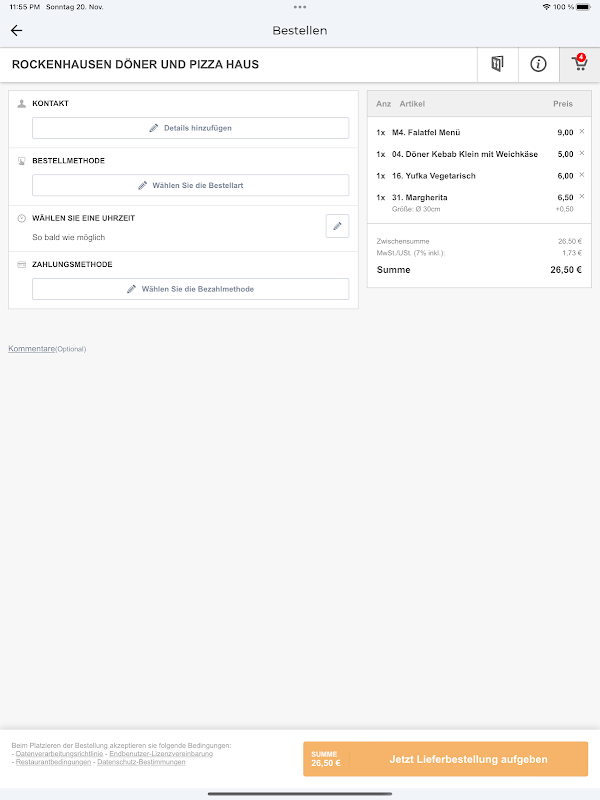600x800 pixels.
Task: Click 'Details hinzufügen' contact button
Action: [x=190, y=128]
